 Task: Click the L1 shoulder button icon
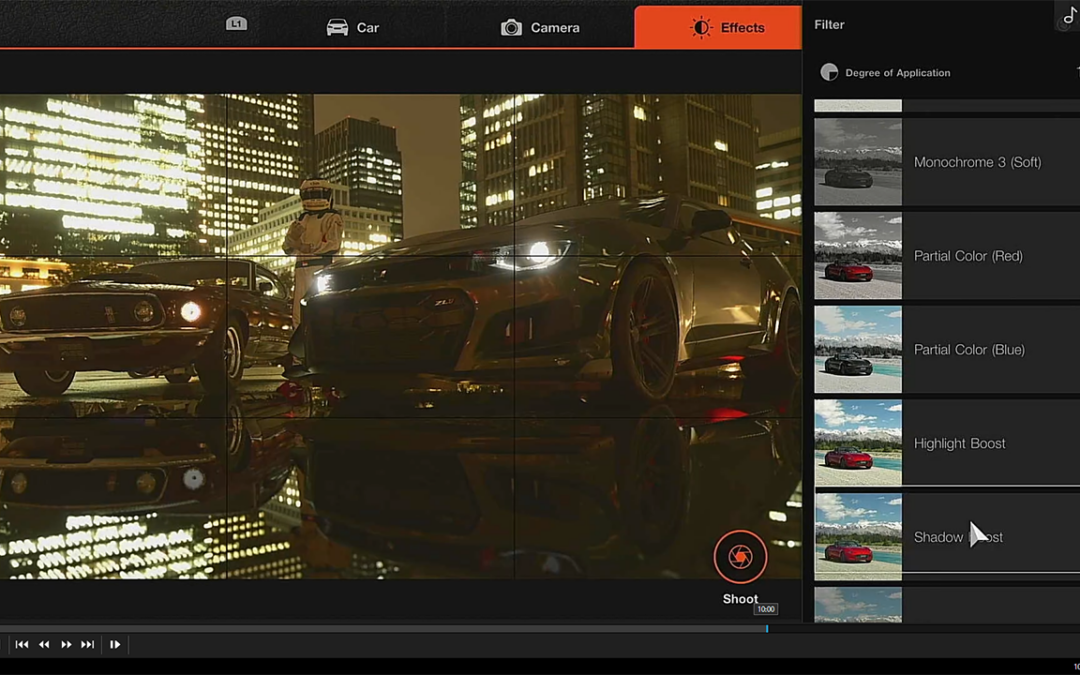236,24
